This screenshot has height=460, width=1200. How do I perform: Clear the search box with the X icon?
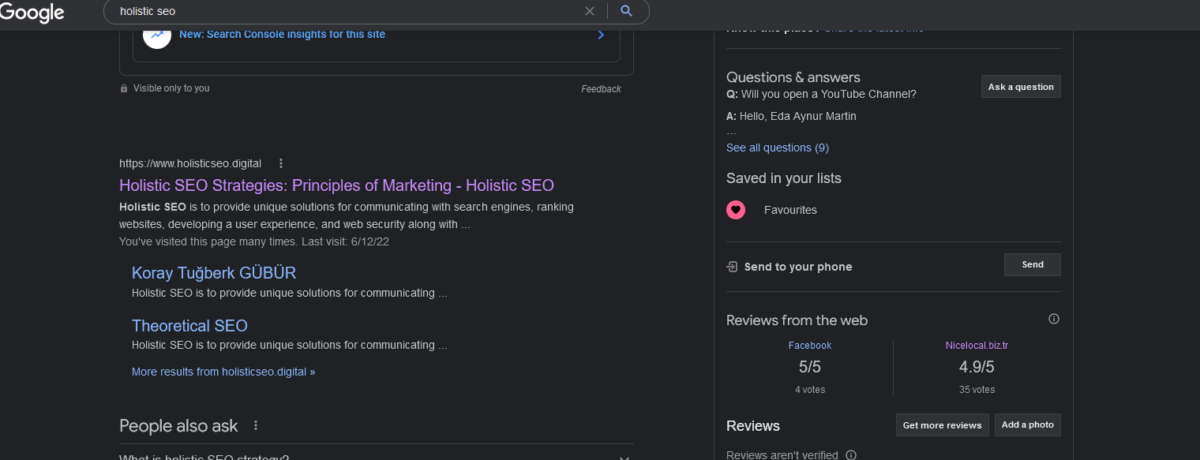click(589, 11)
